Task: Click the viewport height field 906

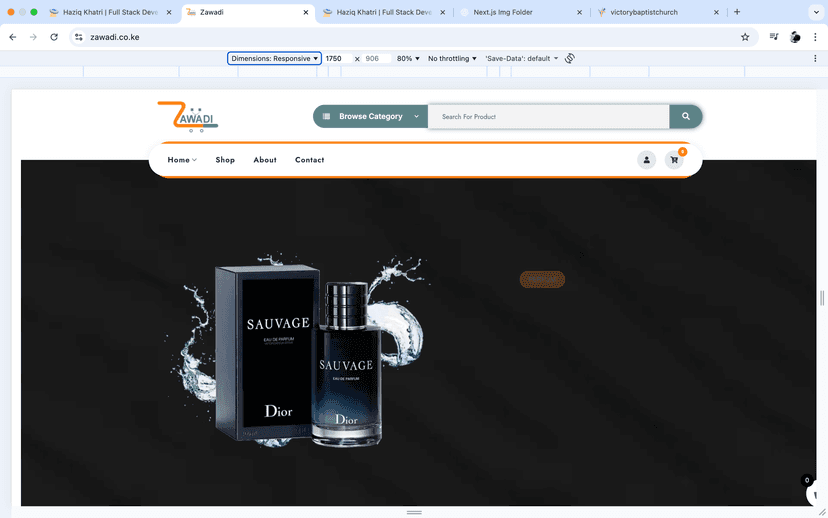Action: coord(377,58)
